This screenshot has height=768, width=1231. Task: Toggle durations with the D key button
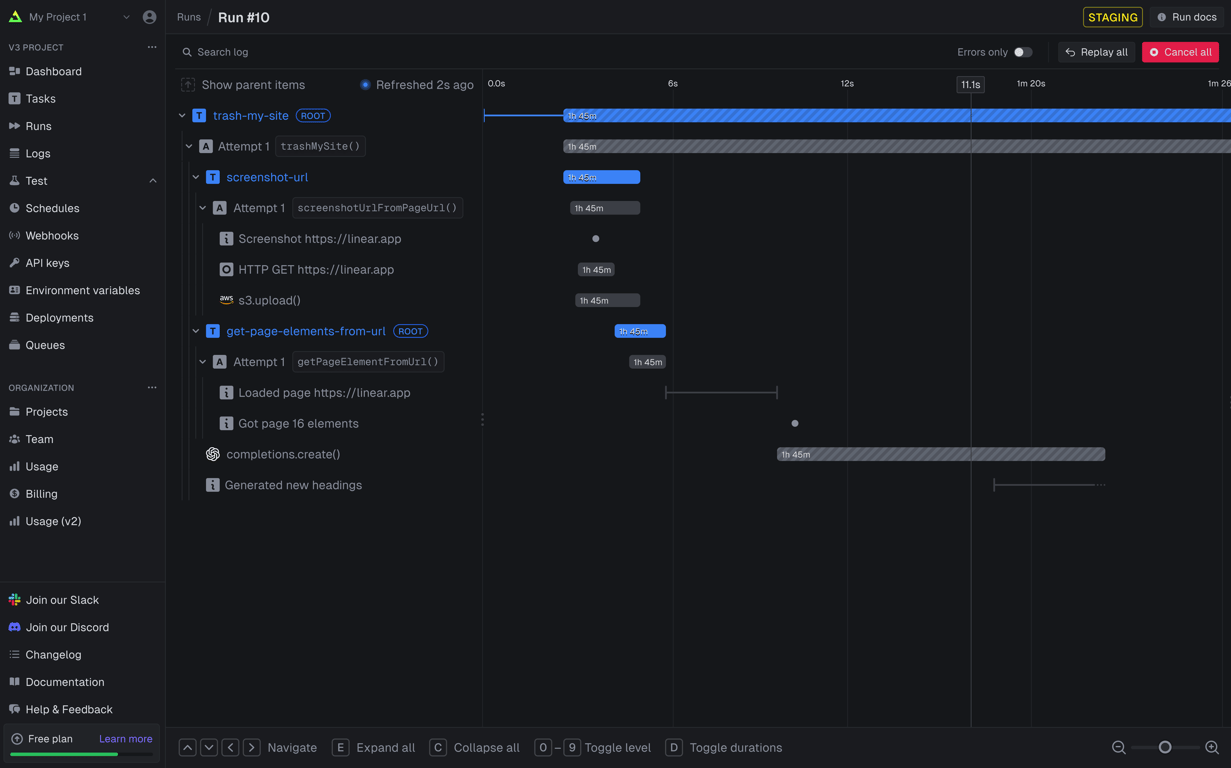point(674,748)
